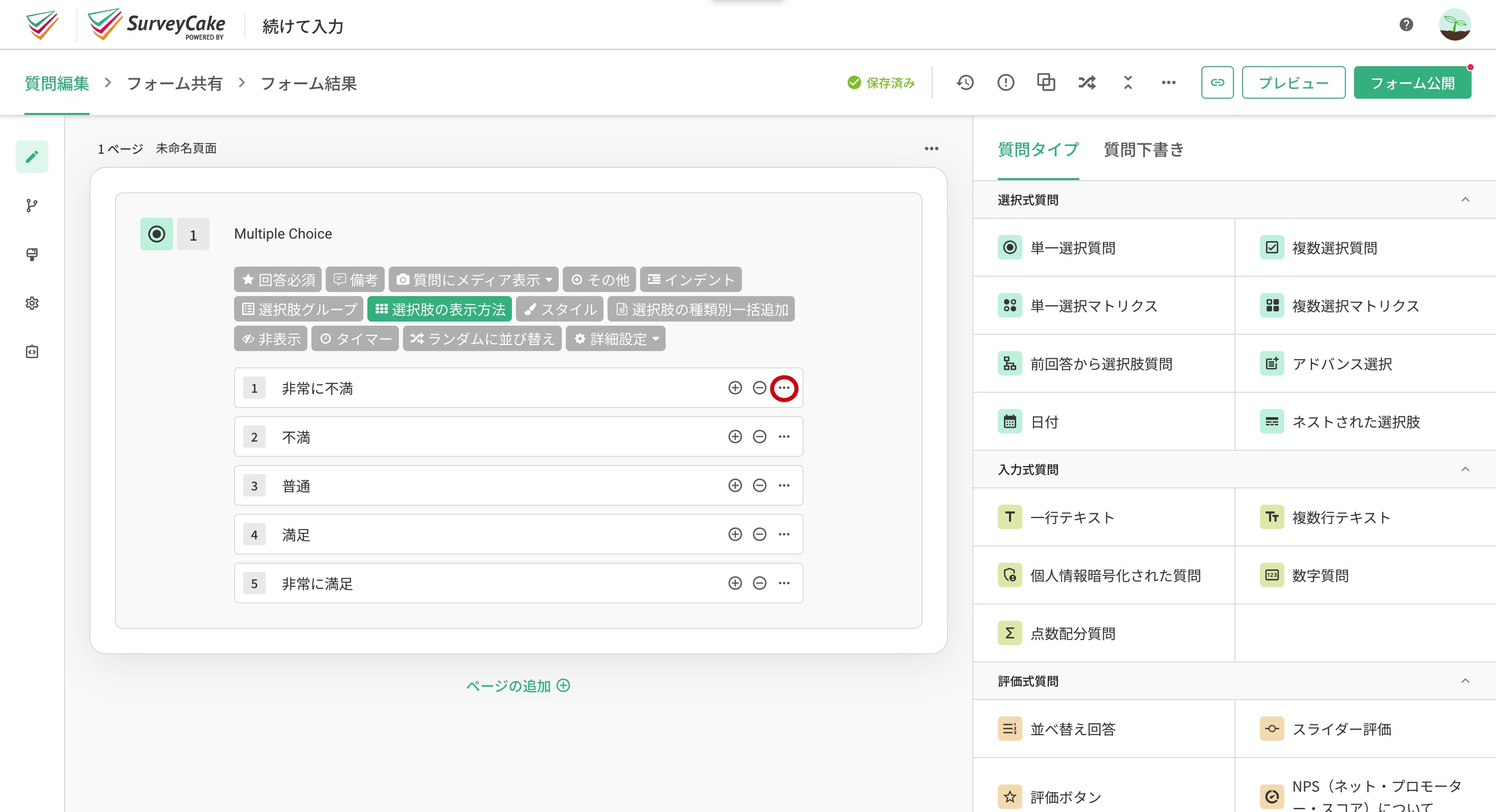Open the code embed icon in left sidebar
Image resolution: width=1496 pixels, height=812 pixels.
[32, 352]
